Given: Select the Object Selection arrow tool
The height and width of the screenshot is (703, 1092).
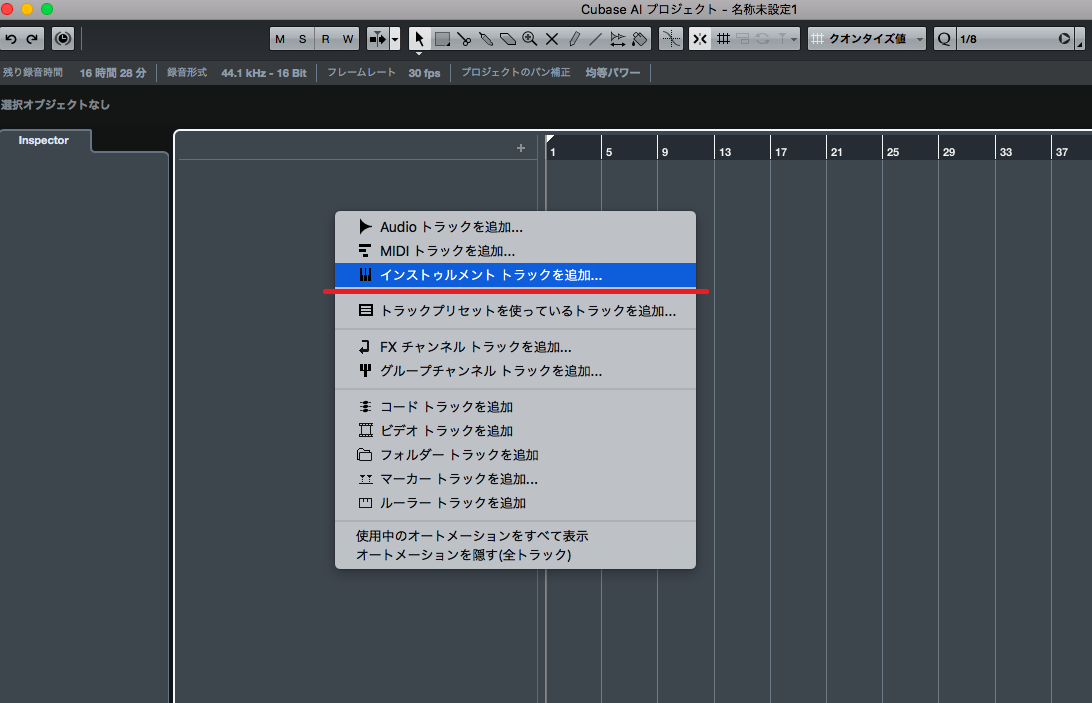Looking at the screenshot, I should [x=419, y=39].
